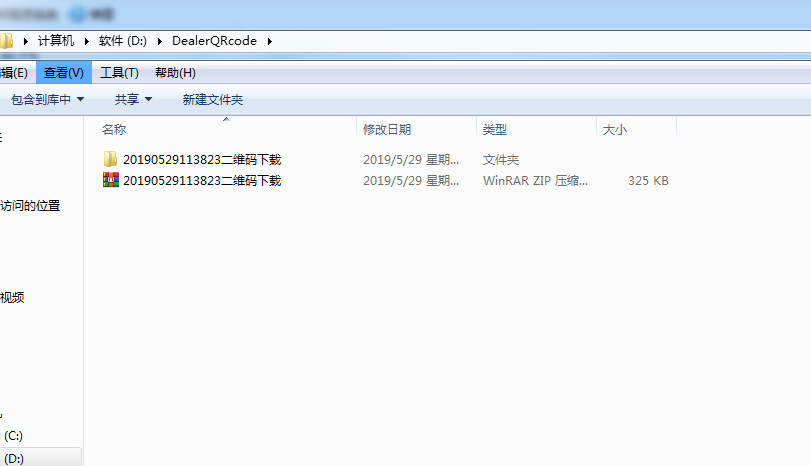This screenshot has height=466, width=811.
Task: Expand the arrow after DealerQRcode breadcrumb
Action: click(x=269, y=41)
